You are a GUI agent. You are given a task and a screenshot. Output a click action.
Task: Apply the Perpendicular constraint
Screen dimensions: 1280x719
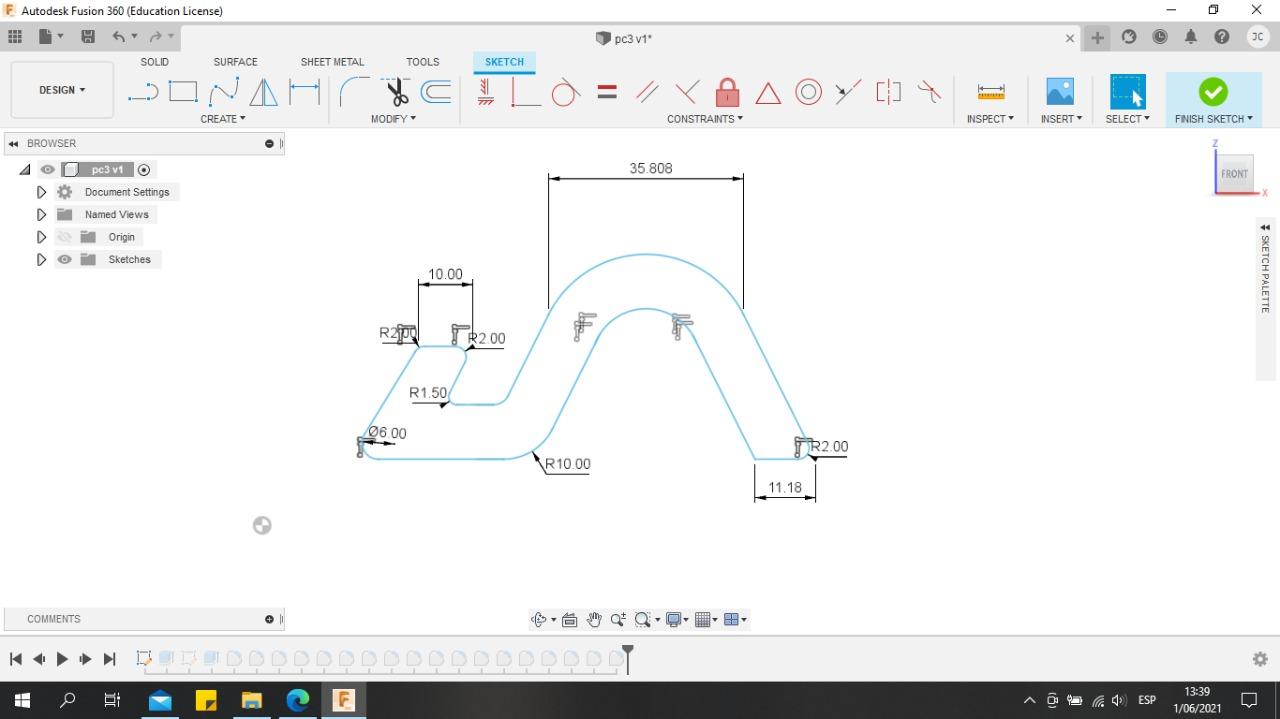pyautogui.click(x=687, y=93)
